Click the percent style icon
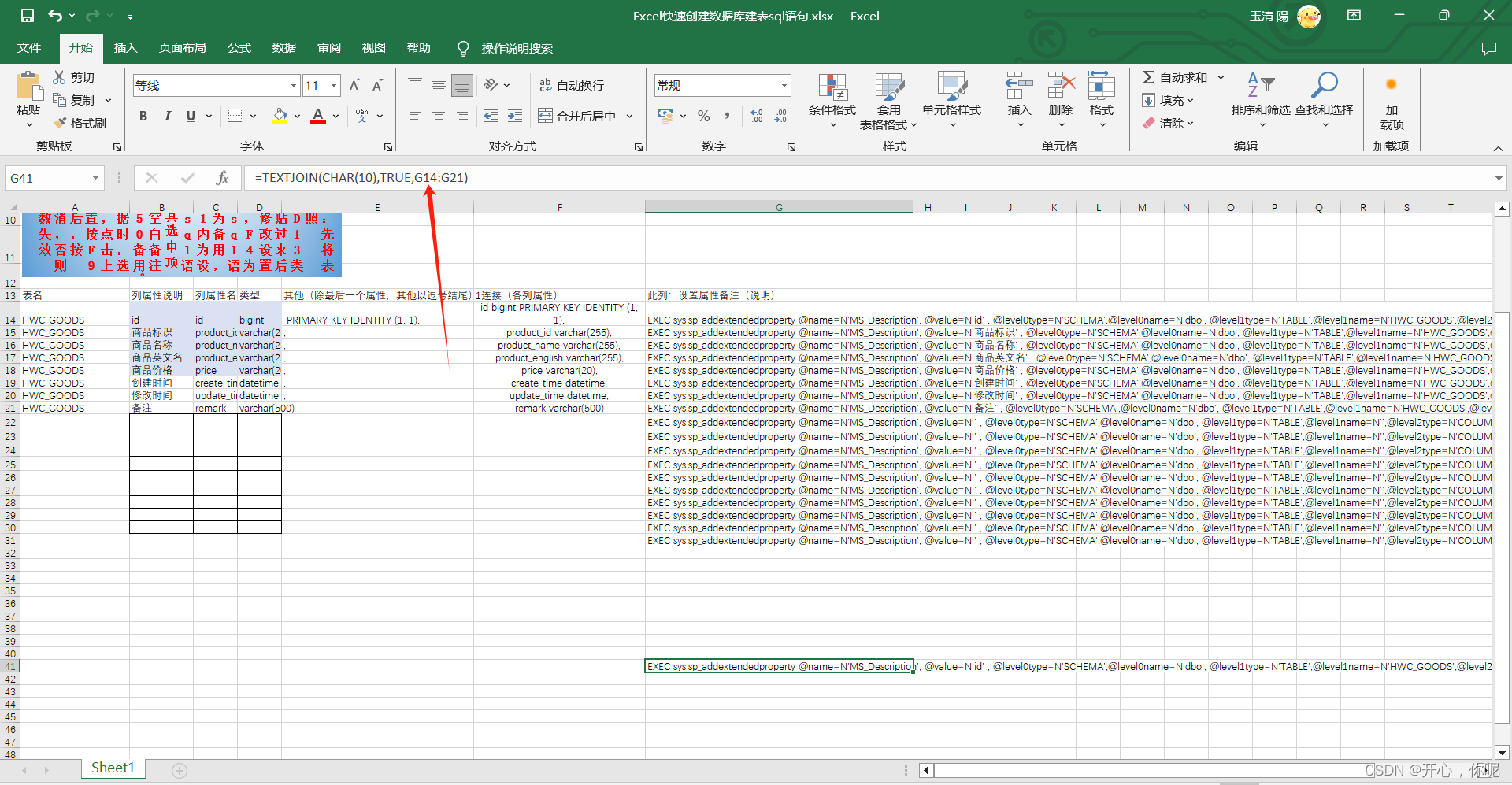Image resolution: width=1512 pixels, height=785 pixels. click(703, 116)
